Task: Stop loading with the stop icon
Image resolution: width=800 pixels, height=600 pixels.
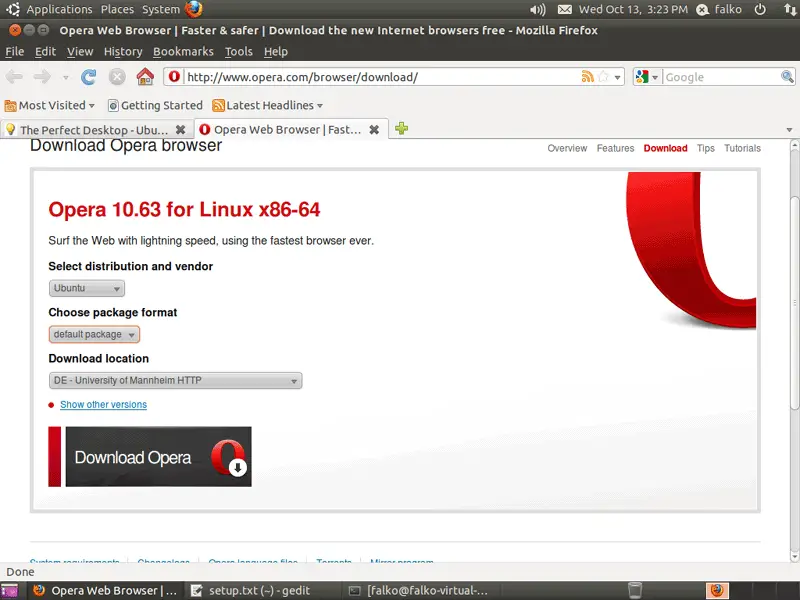Action: [x=117, y=77]
